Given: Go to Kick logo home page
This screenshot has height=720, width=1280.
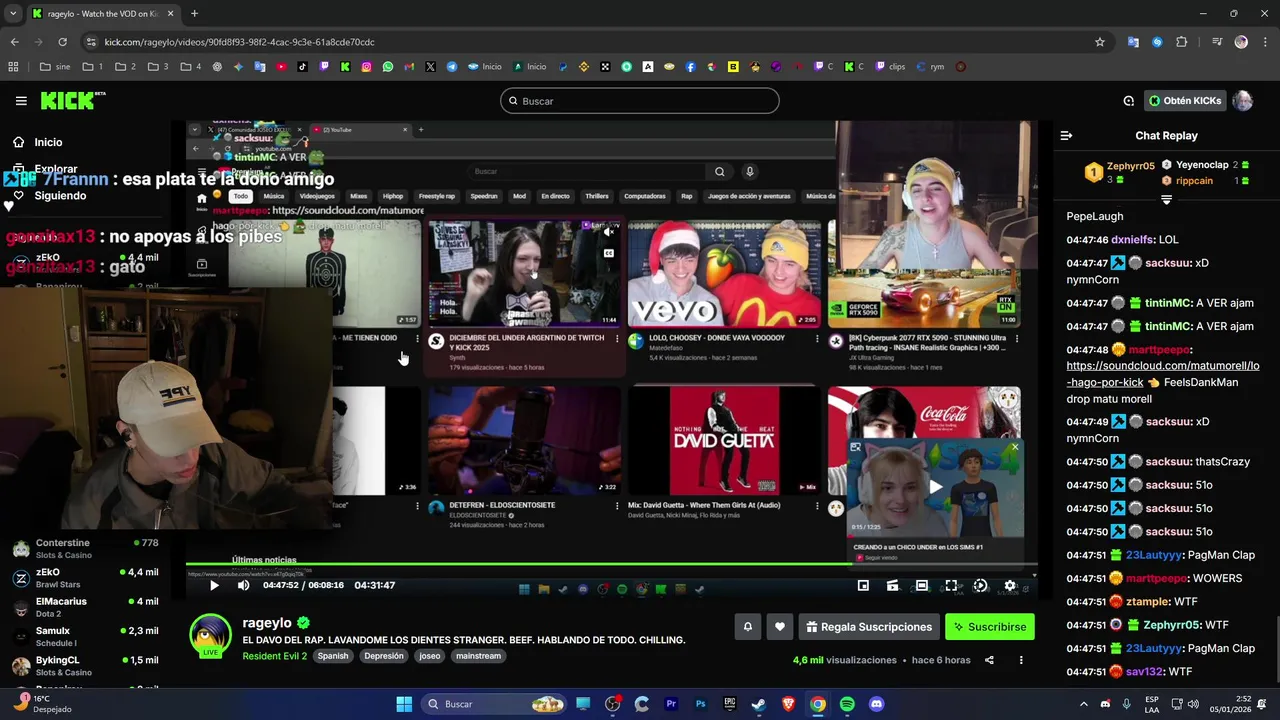Looking at the screenshot, I should (x=73, y=100).
